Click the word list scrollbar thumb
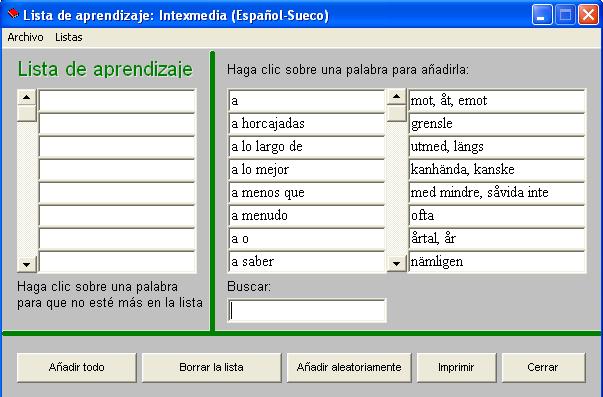603x397 pixels. (396, 113)
